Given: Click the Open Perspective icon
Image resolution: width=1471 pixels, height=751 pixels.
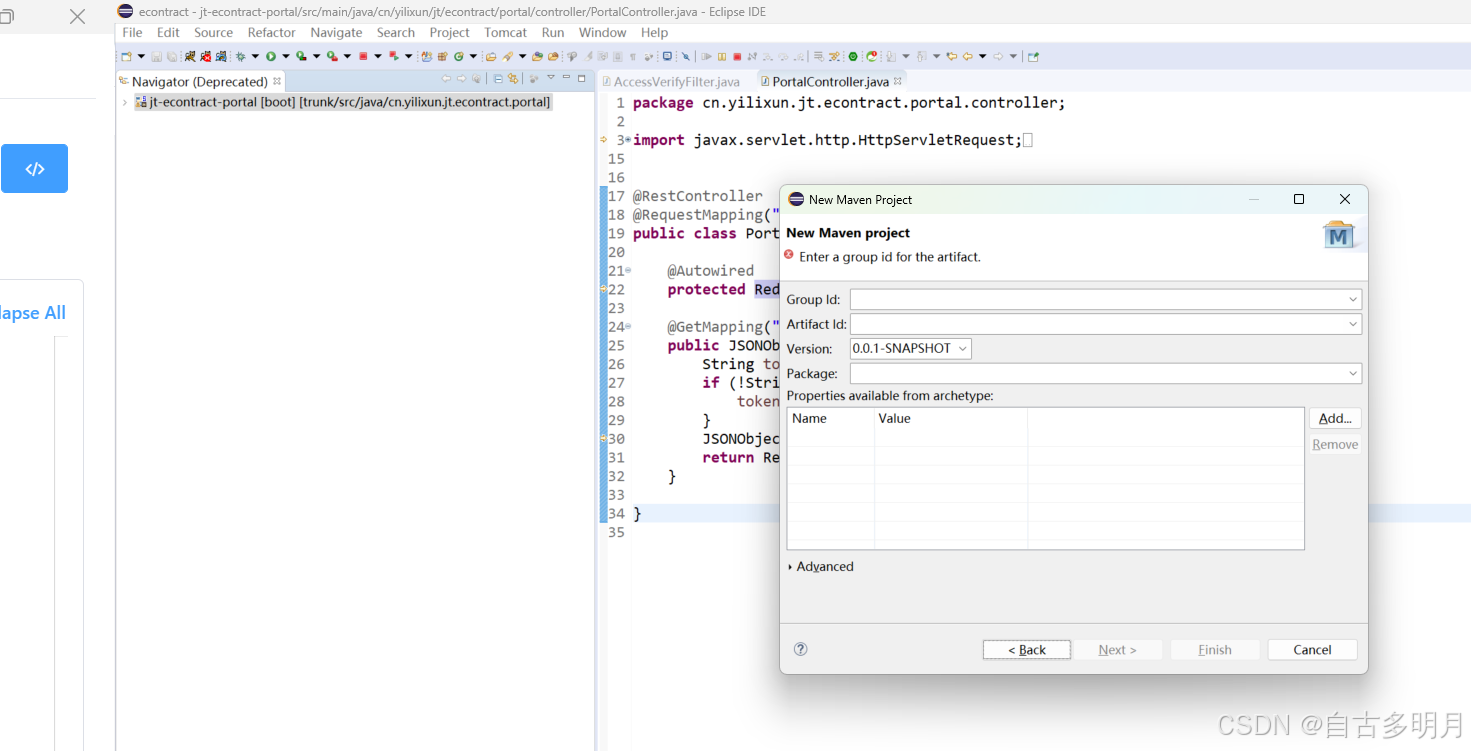Looking at the screenshot, I should 1033,56.
